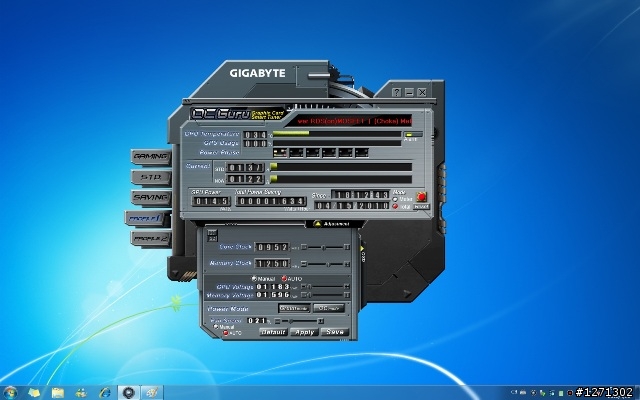Click the yellow side arrow on Adjustment panel
640x400 pixels.
pos(362,248)
